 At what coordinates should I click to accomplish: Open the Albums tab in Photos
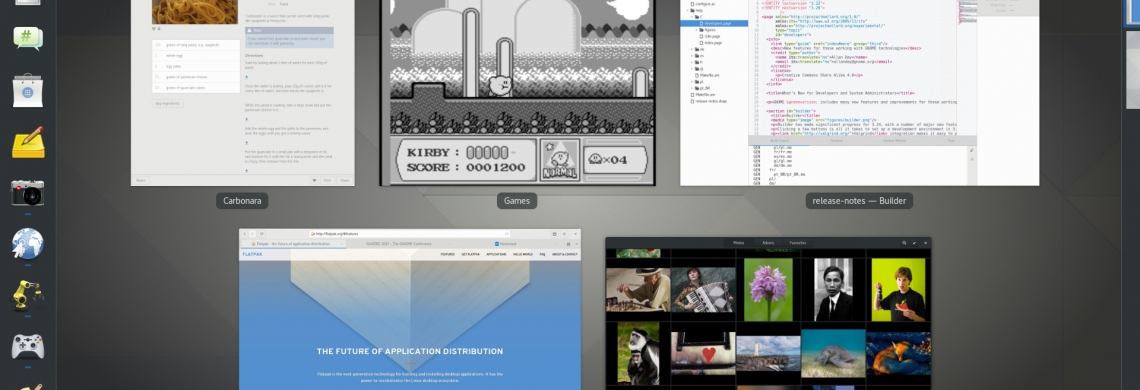[x=768, y=242]
